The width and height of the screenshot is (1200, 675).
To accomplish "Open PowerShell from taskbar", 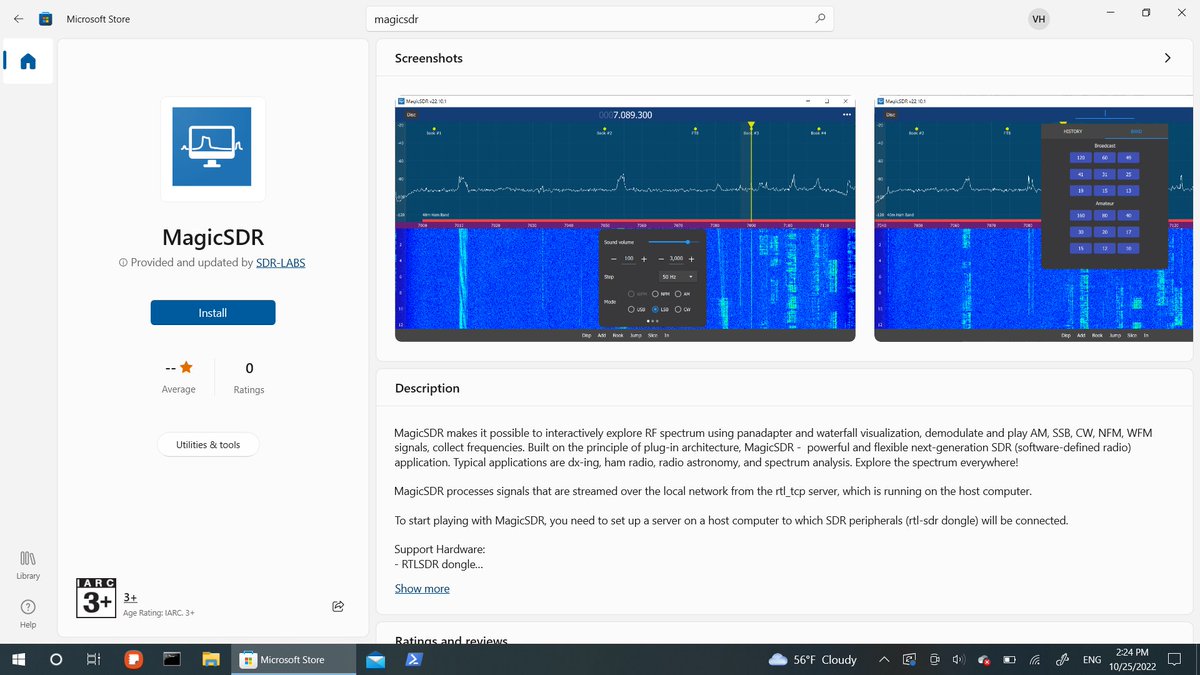I will [x=413, y=660].
